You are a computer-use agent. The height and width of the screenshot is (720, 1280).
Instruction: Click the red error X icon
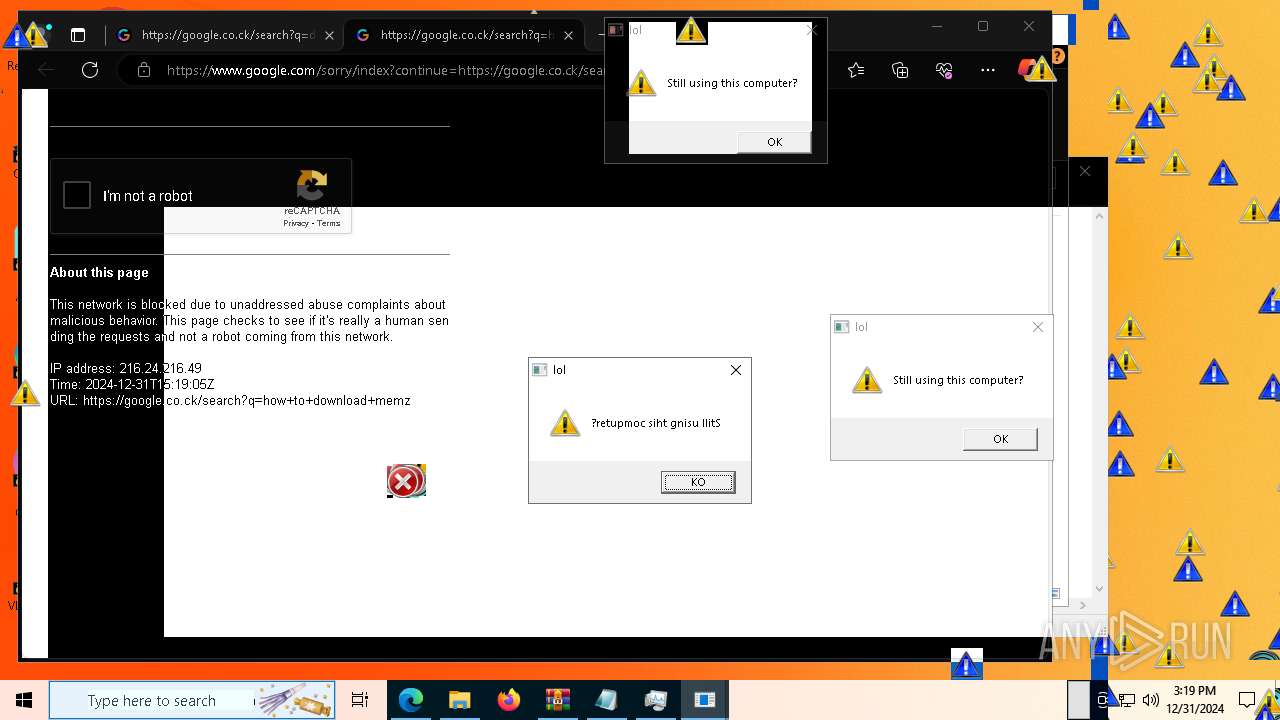pos(404,482)
